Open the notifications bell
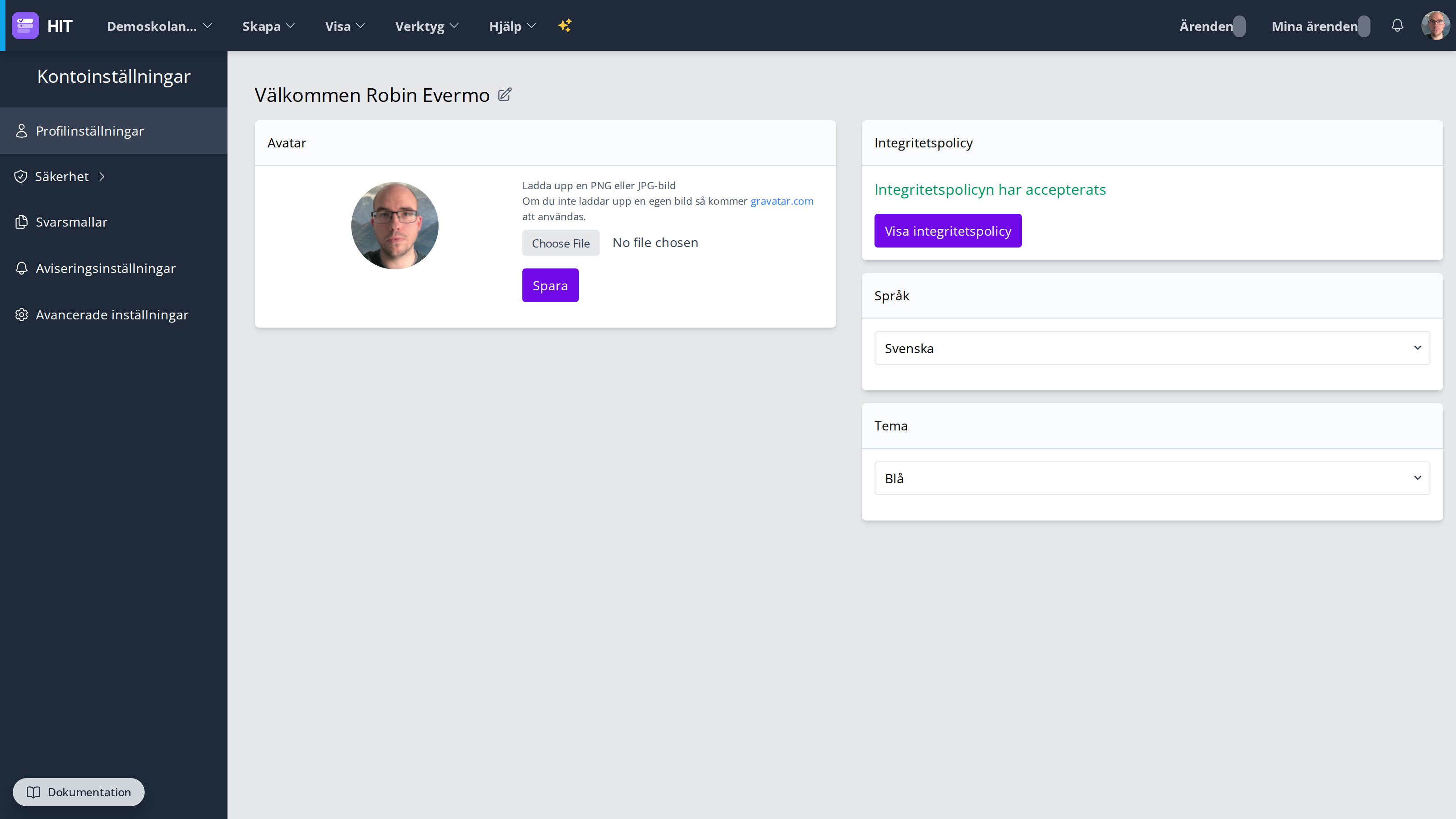The width and height of the screenshot is (1456, 819). pos(1397,25)
